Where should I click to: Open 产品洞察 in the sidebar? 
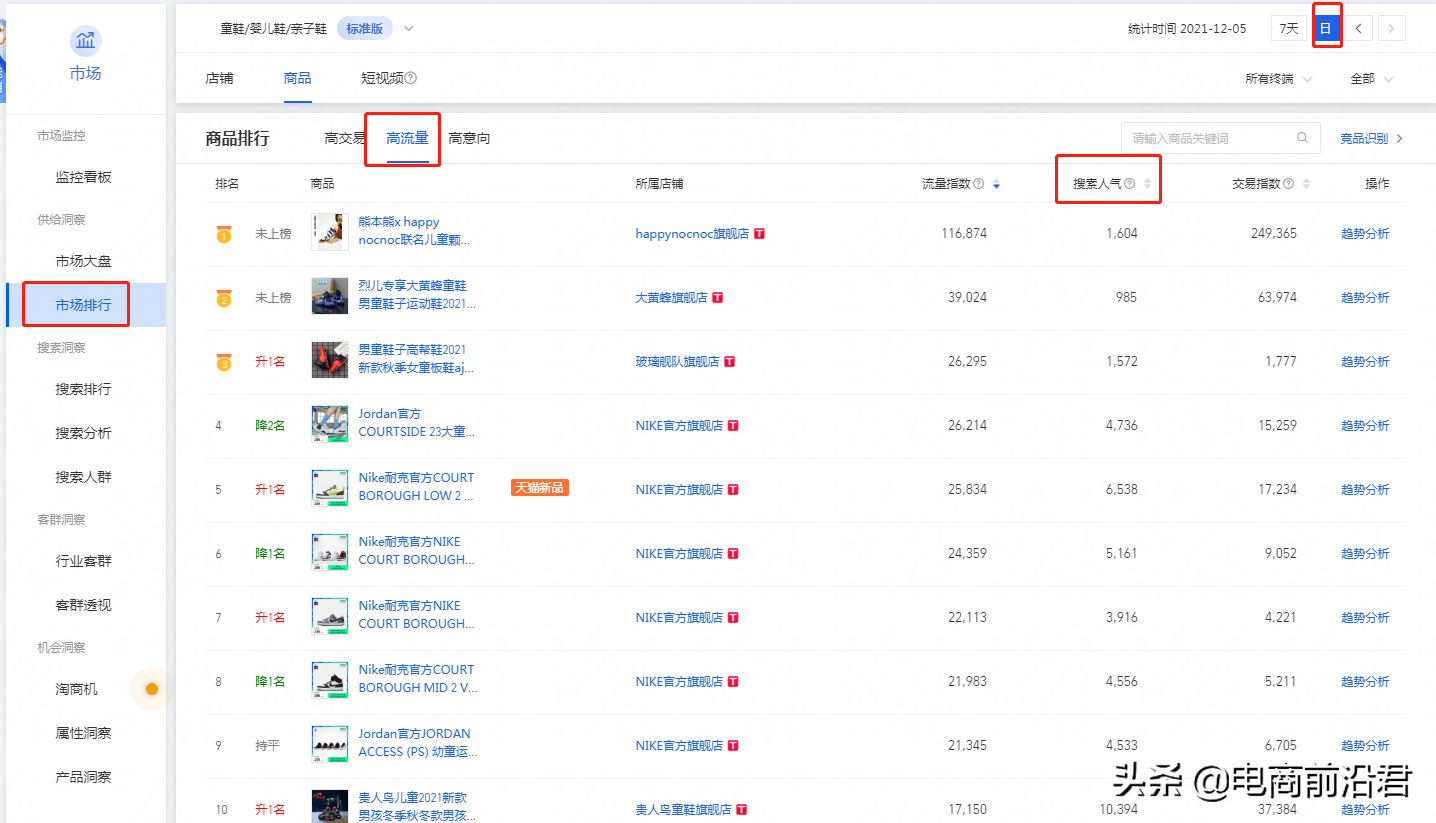tap(84, 777)
